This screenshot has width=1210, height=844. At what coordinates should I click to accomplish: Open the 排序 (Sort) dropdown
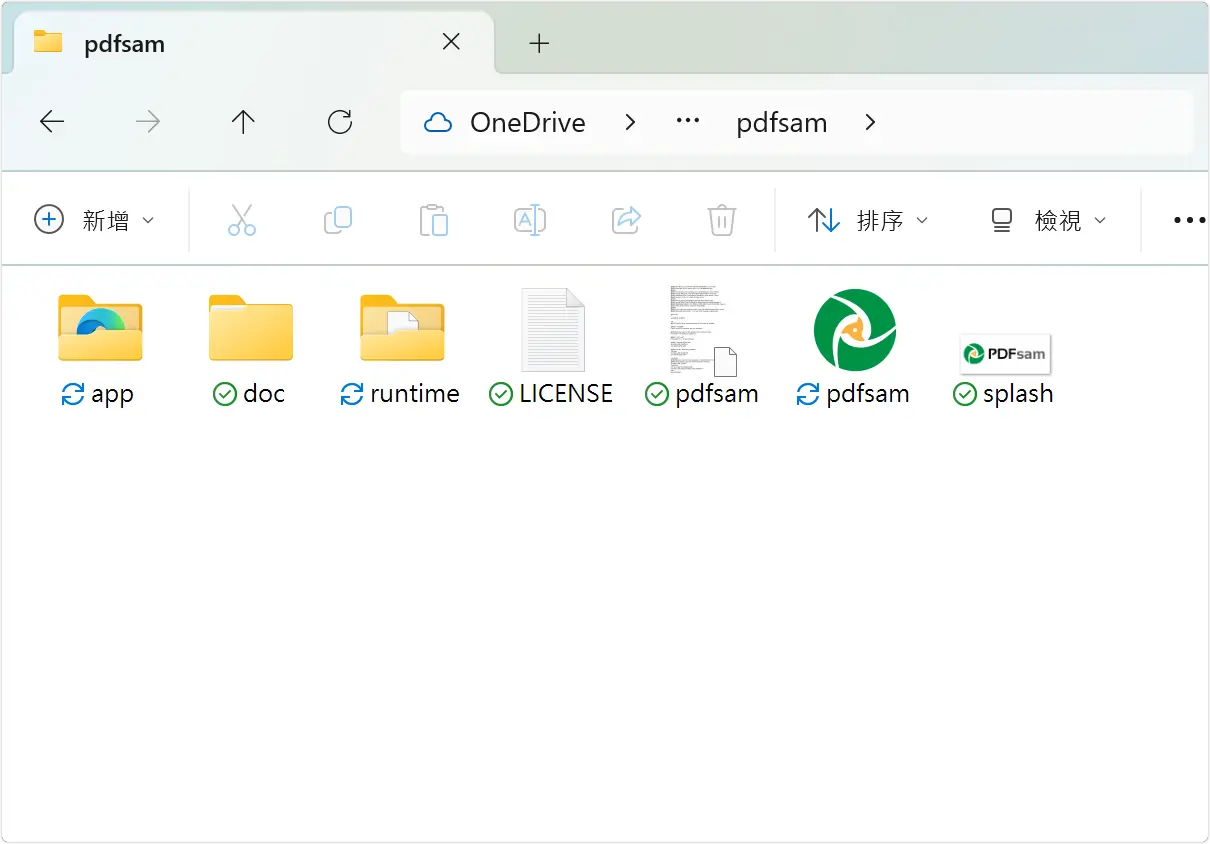pos(868,220)
